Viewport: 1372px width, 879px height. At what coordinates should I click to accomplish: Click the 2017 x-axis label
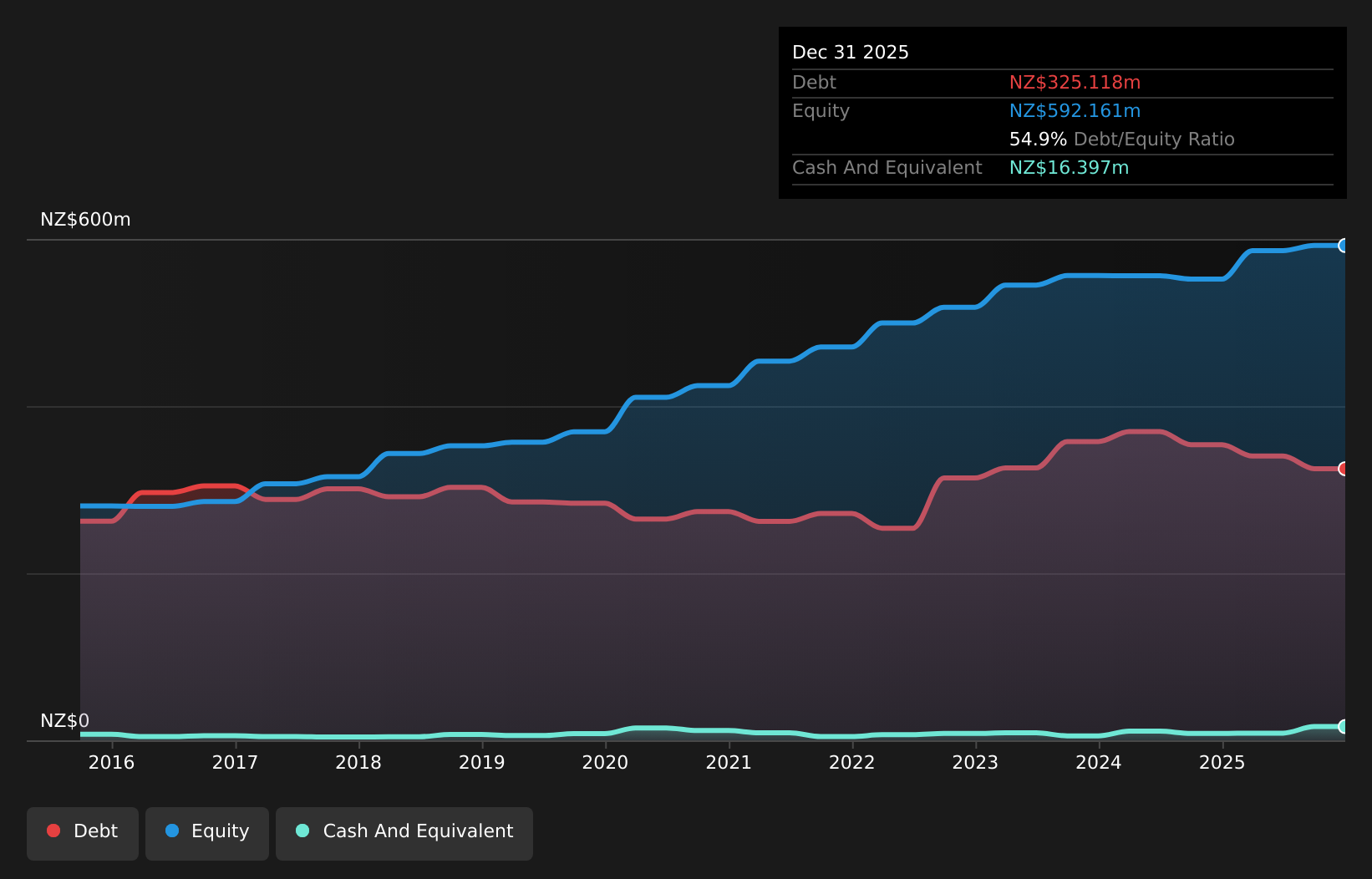tap(235, 762)
